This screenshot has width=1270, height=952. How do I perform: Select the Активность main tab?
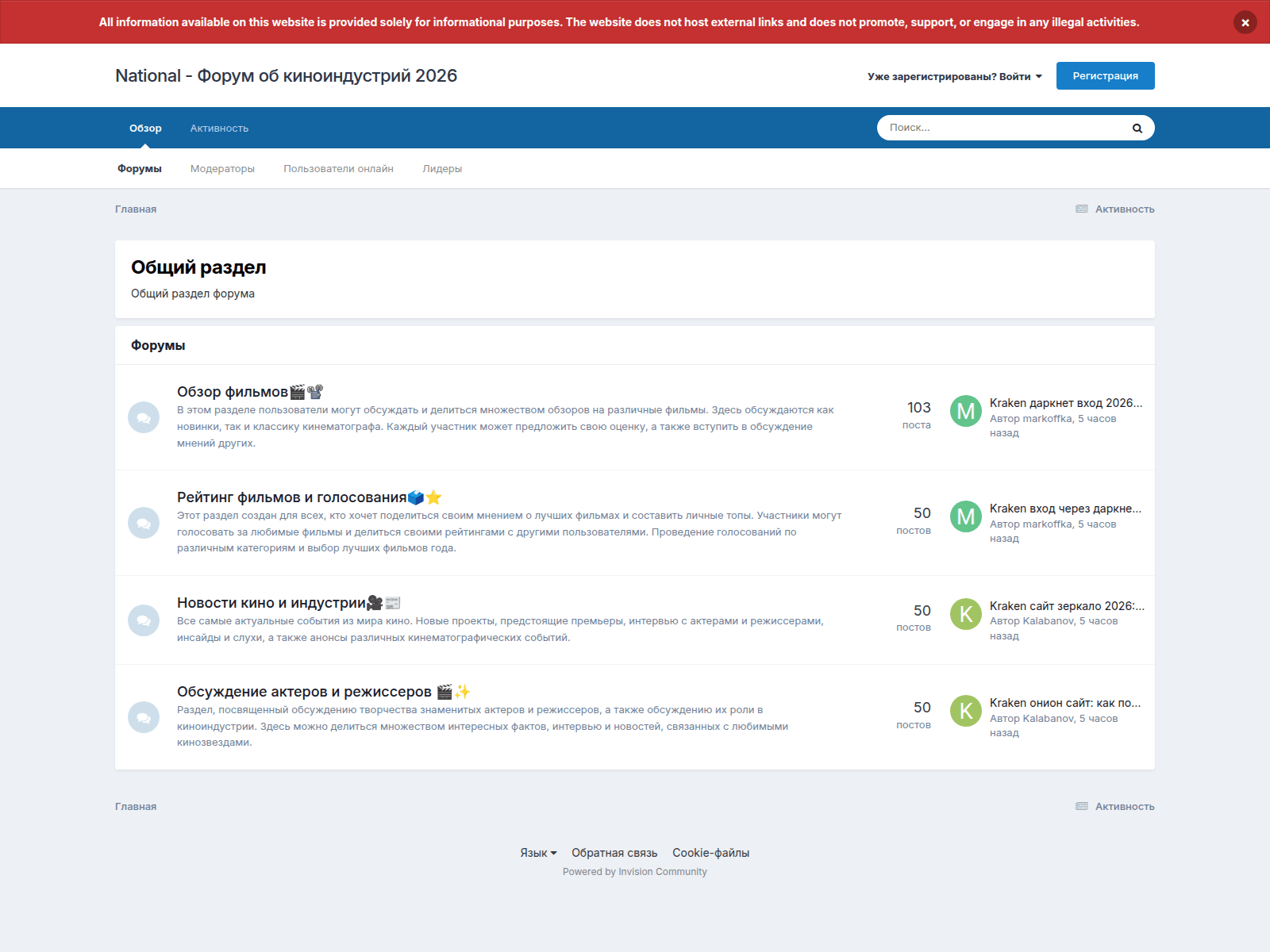click(x=219, y=128)
